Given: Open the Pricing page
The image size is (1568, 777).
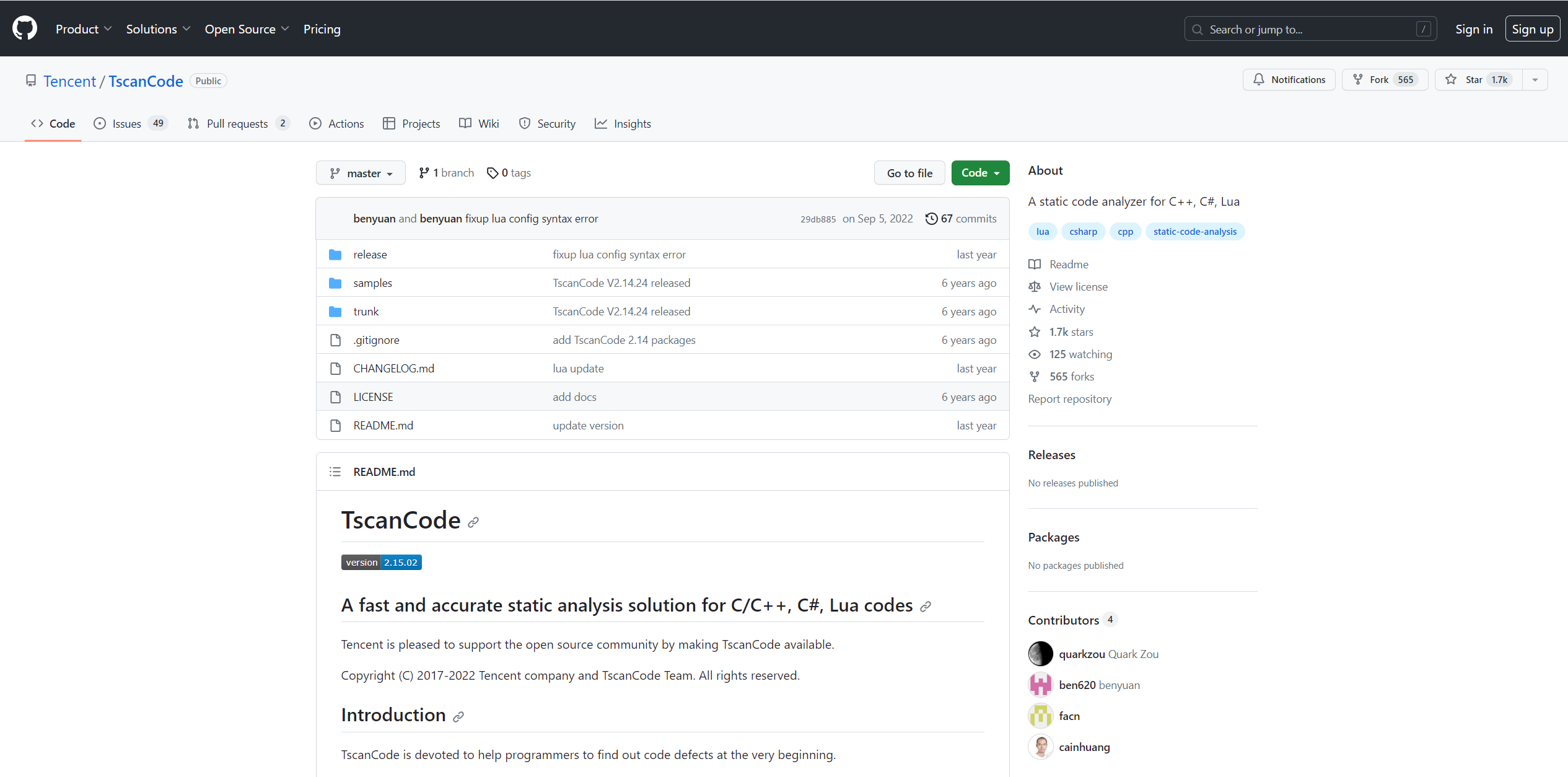Looking at the screenshot, I should pos(322,29).
